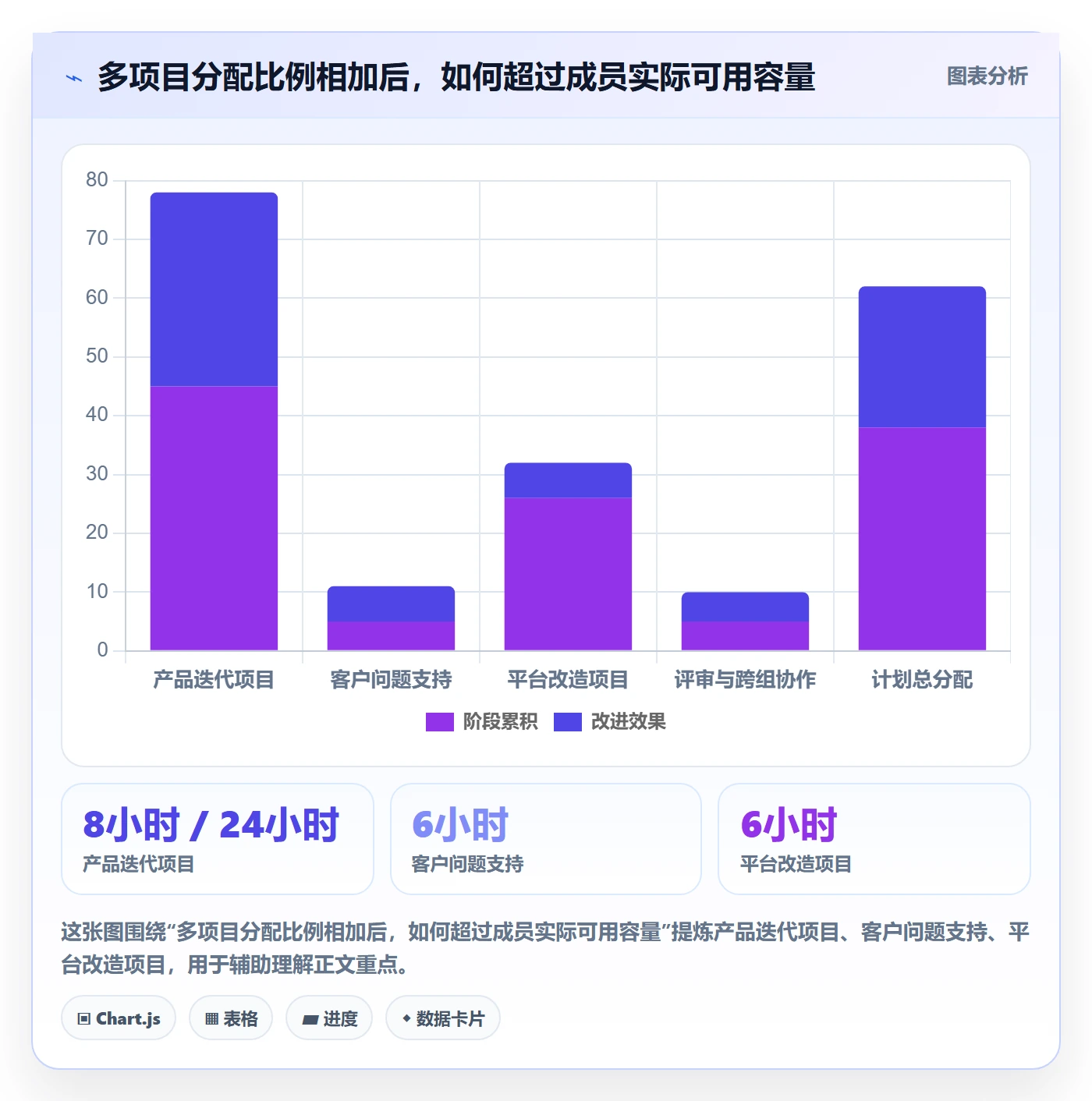The image size is (1092, 1101).
Task: Click the grid icon in the 表格 chip
Action: coord(211,1019)
